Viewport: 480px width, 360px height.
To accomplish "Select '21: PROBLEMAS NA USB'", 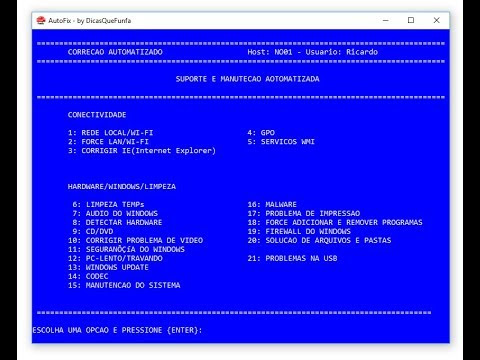I will click(x=292, y=259).
